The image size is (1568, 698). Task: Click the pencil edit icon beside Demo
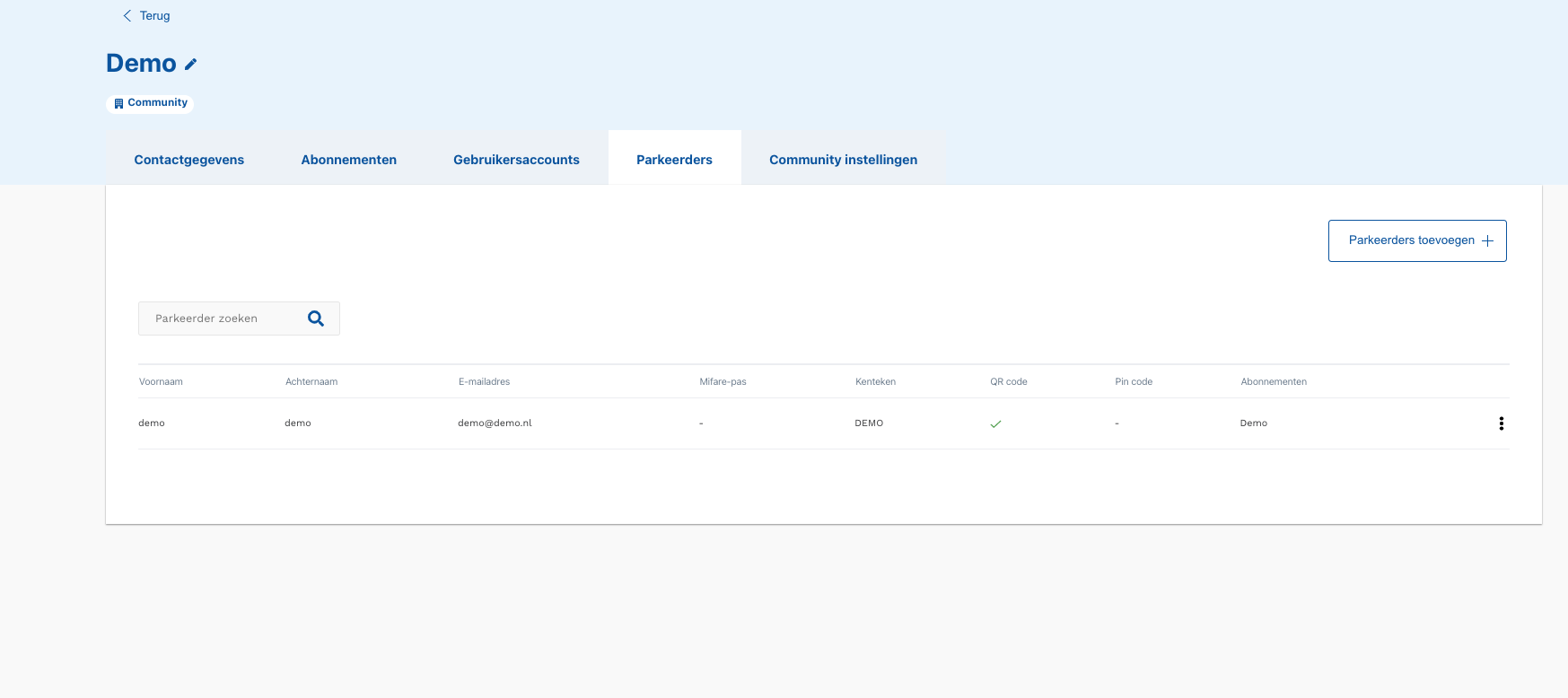(x=190, y=65)
